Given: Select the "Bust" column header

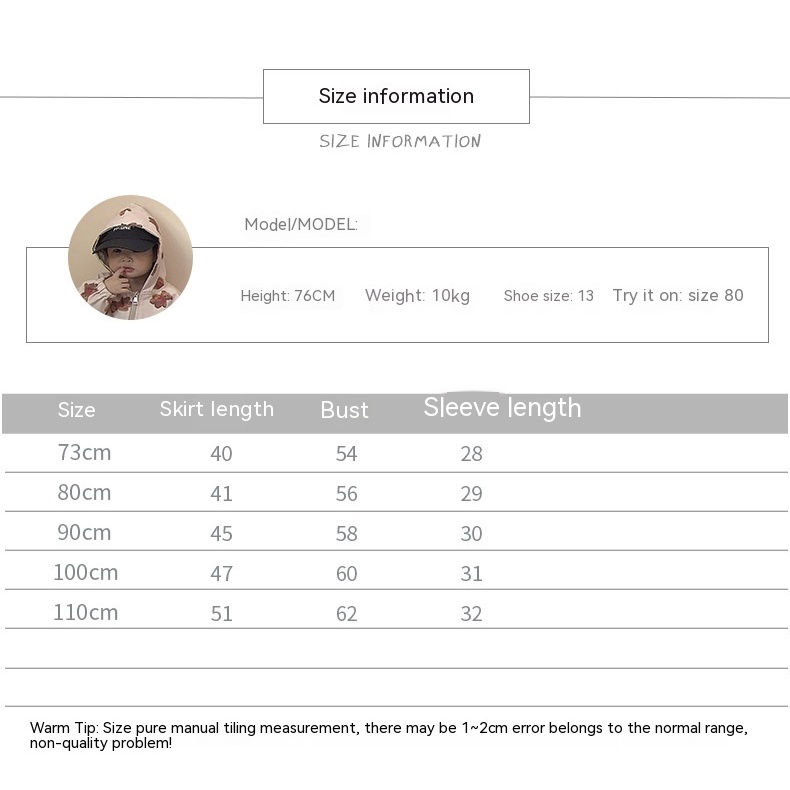Looking at the screenshot, I should pyautogui.click(x=345, y=410).
